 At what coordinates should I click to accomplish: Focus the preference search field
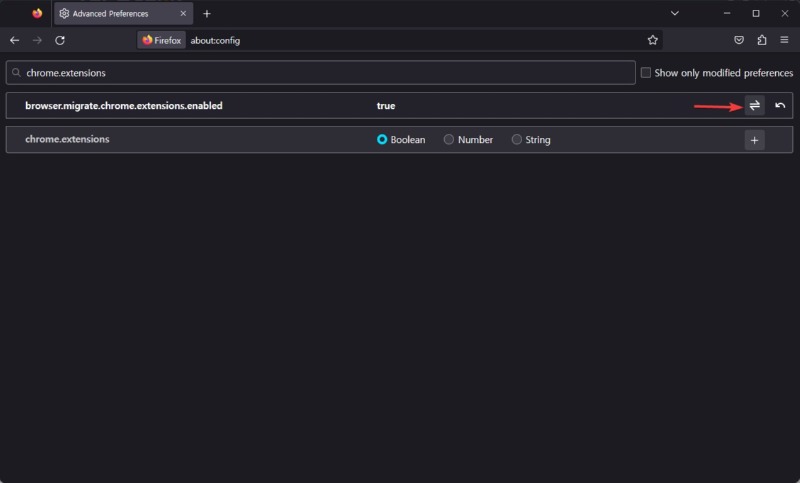pos(320,73)
